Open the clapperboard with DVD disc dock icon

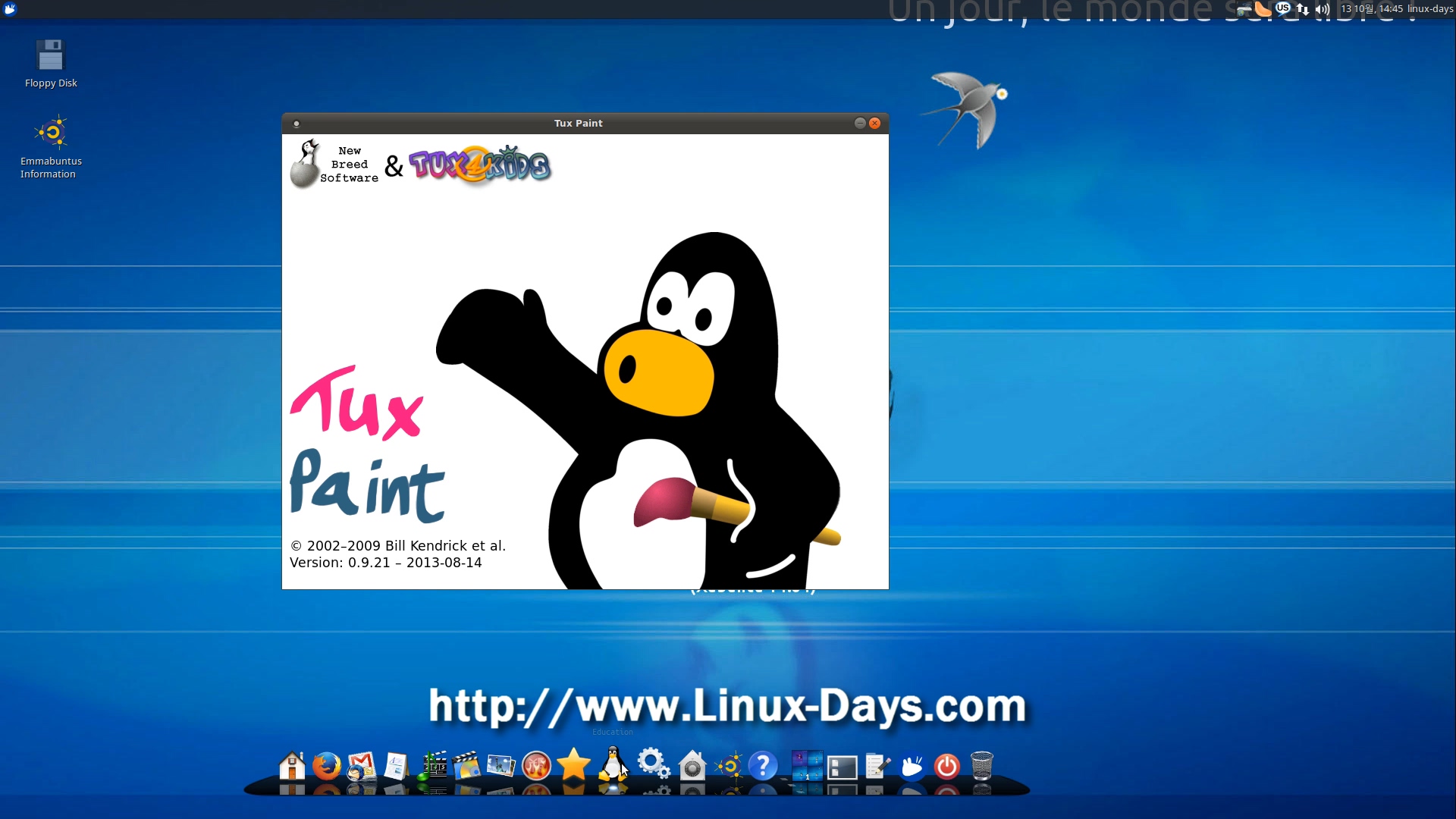click(x=466, y=766)
